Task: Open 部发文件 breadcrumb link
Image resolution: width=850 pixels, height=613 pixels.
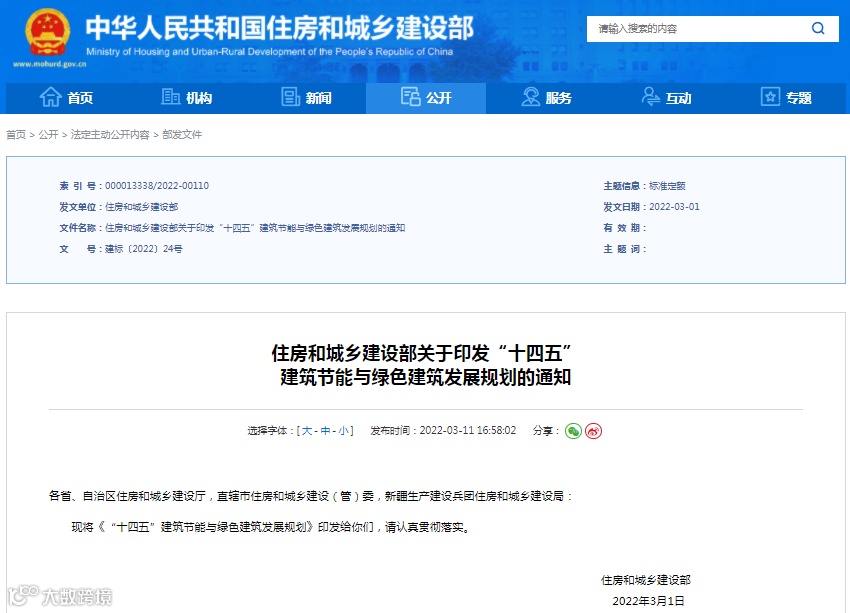Action: click(x=182, y=134)
